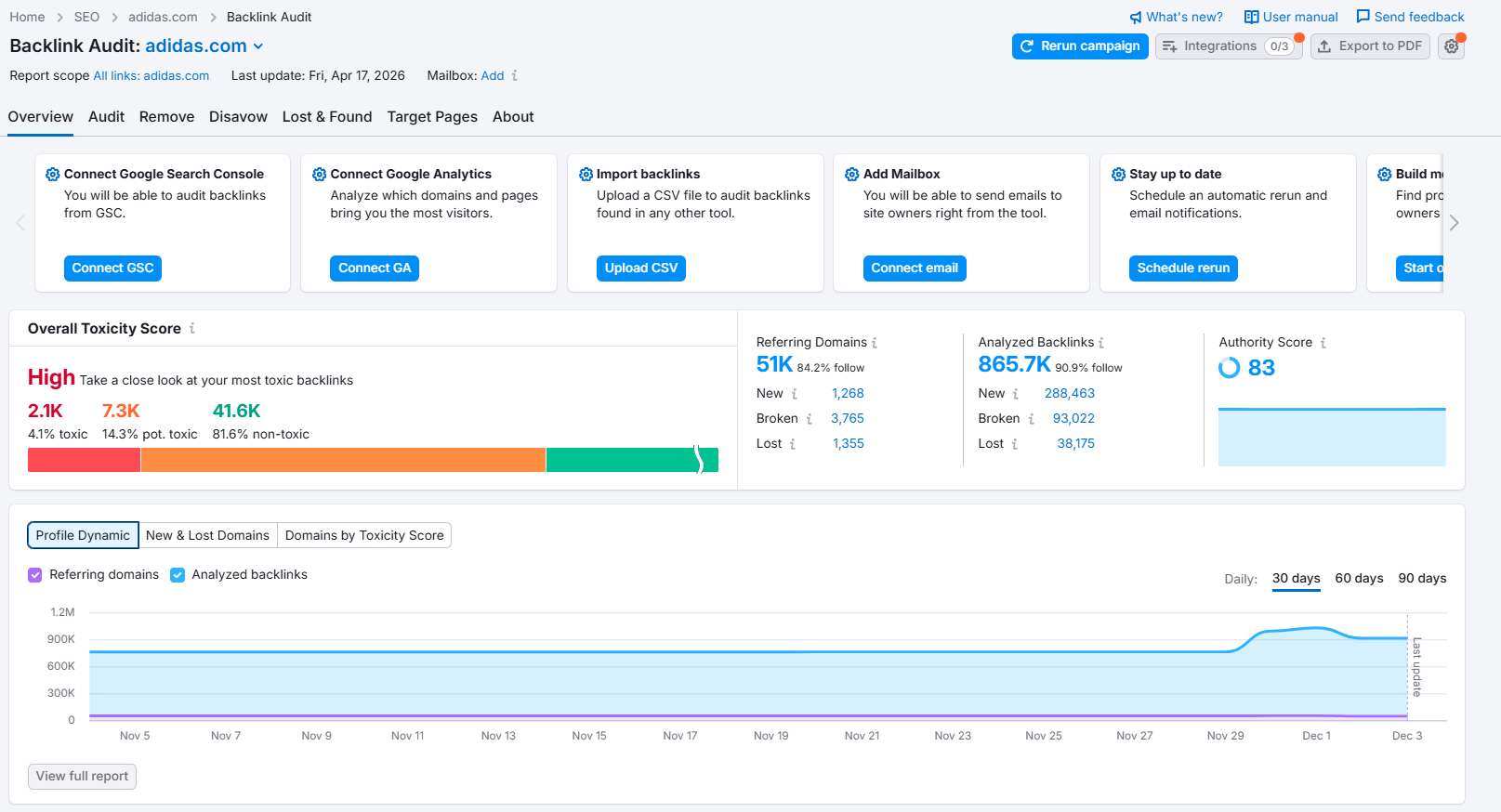Go to the Disavow tab
This screenshot has width=1501, height=812.
pos(238,117)
